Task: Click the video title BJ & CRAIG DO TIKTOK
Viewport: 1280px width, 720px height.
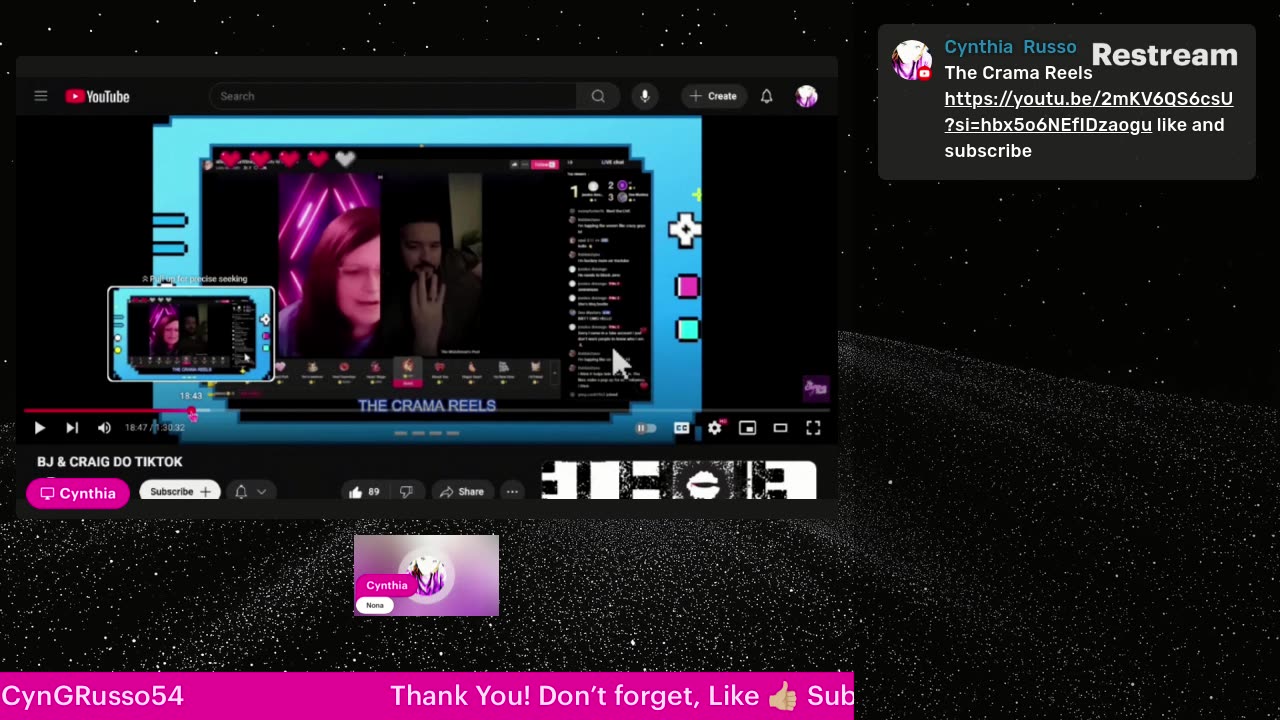Action: (110, 462)
